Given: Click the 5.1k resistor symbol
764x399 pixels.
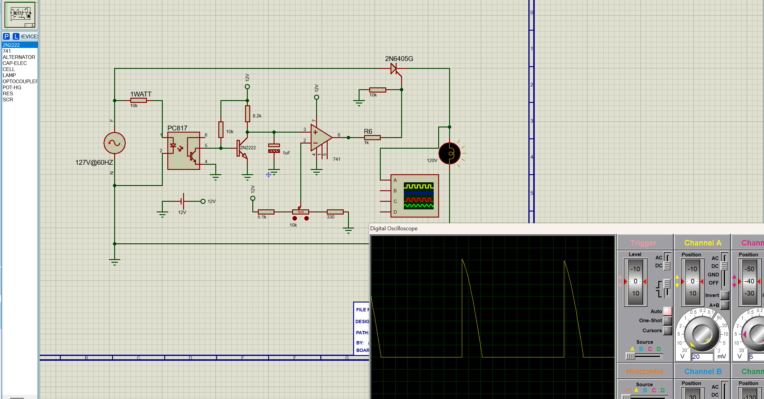Looking at the screenshot, I should pos(266,212).
